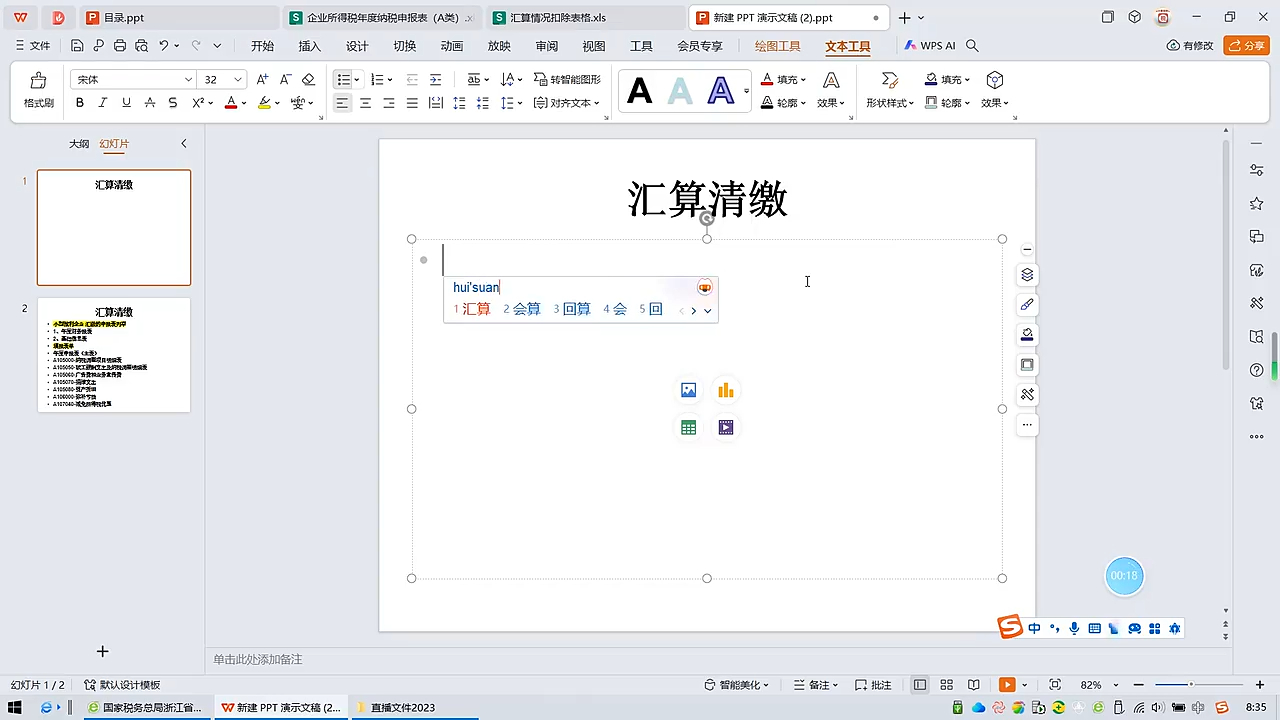Screen dimensions: 1280x720
Task: Open the Align Text (对齐文本) dropdown
Action: click(567, 103)
